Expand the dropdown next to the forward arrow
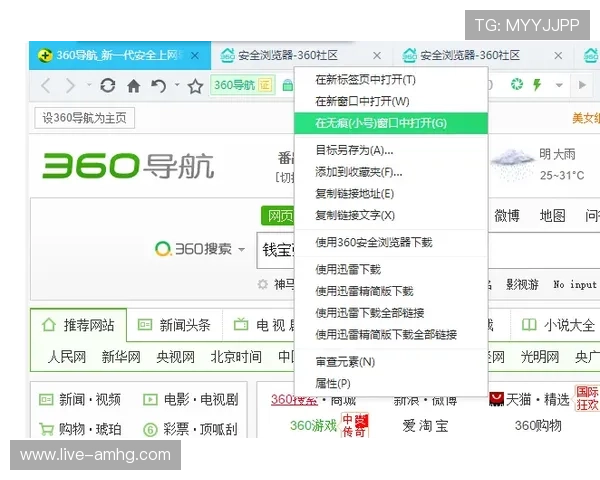The image size is (600, 480). [89, 84]
